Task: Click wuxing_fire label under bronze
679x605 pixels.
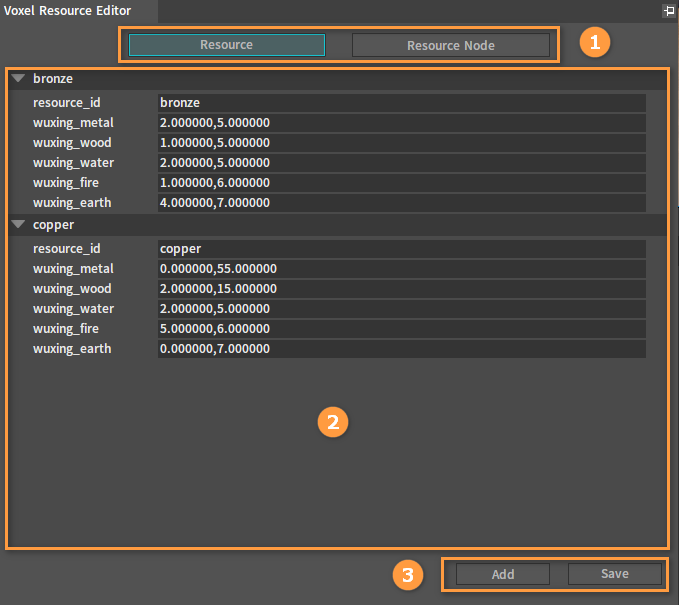Action: click(66, 183)
